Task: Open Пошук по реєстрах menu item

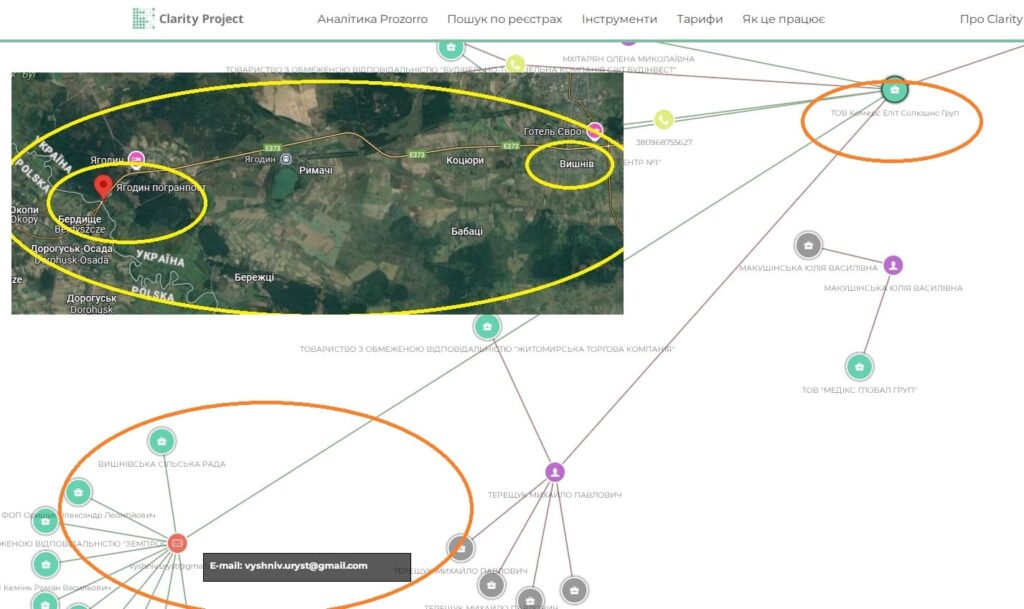Action: coord(504,19)
